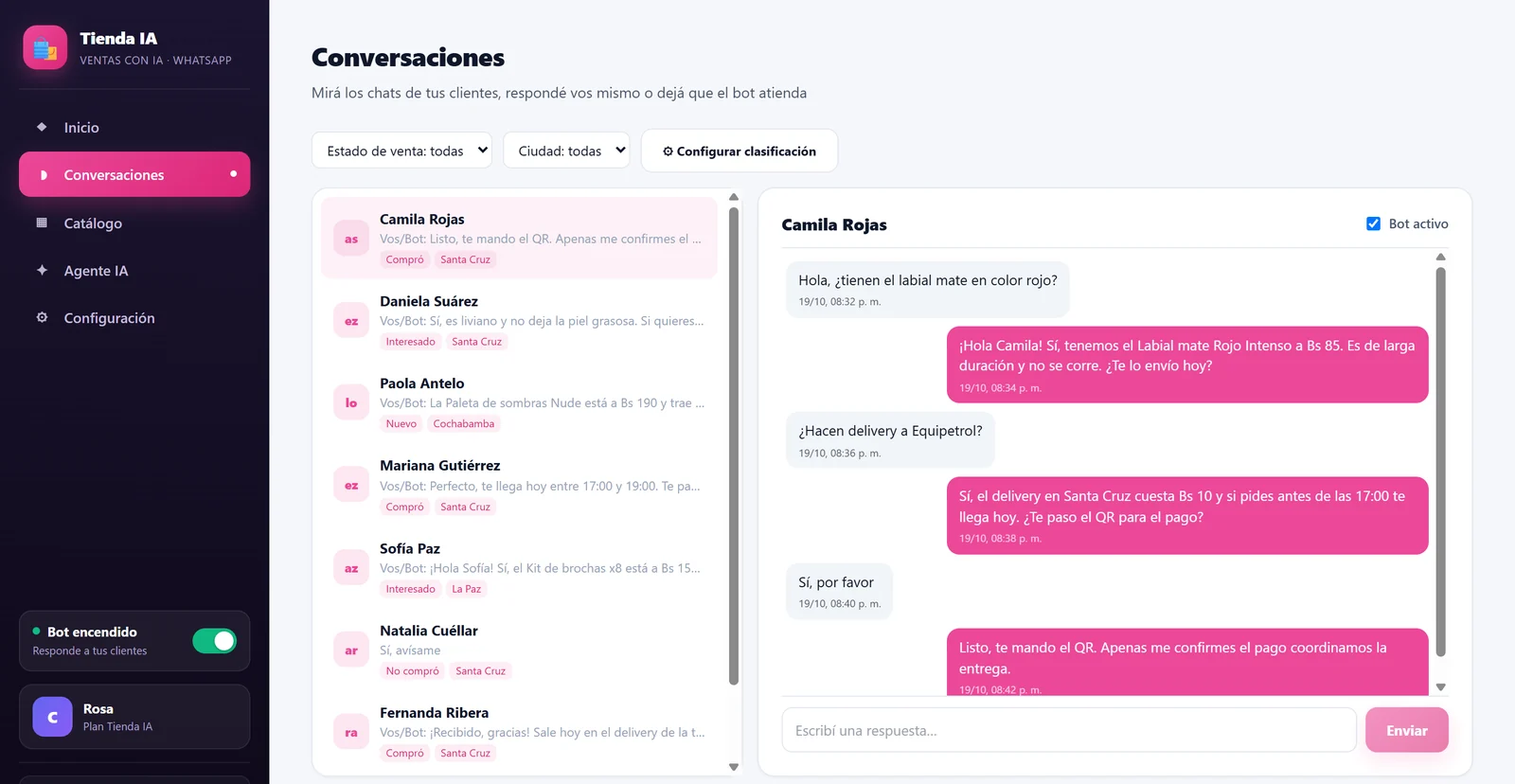The image size is (1515, 784).
Task: Open Rosa Plan Tienda IA account card
Action: 134,717
